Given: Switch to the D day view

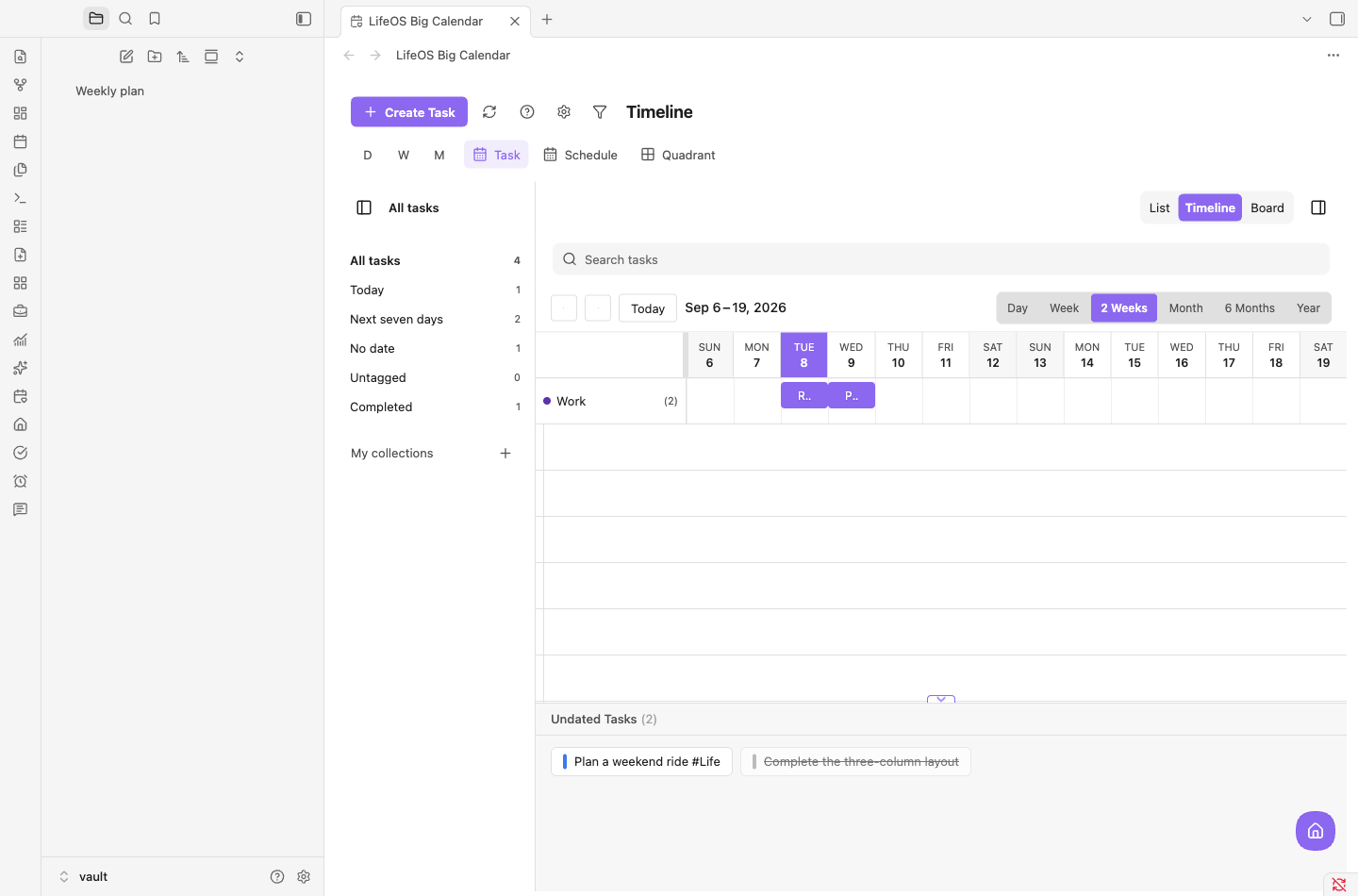Looking at the screenshot, I should (368, 155).
